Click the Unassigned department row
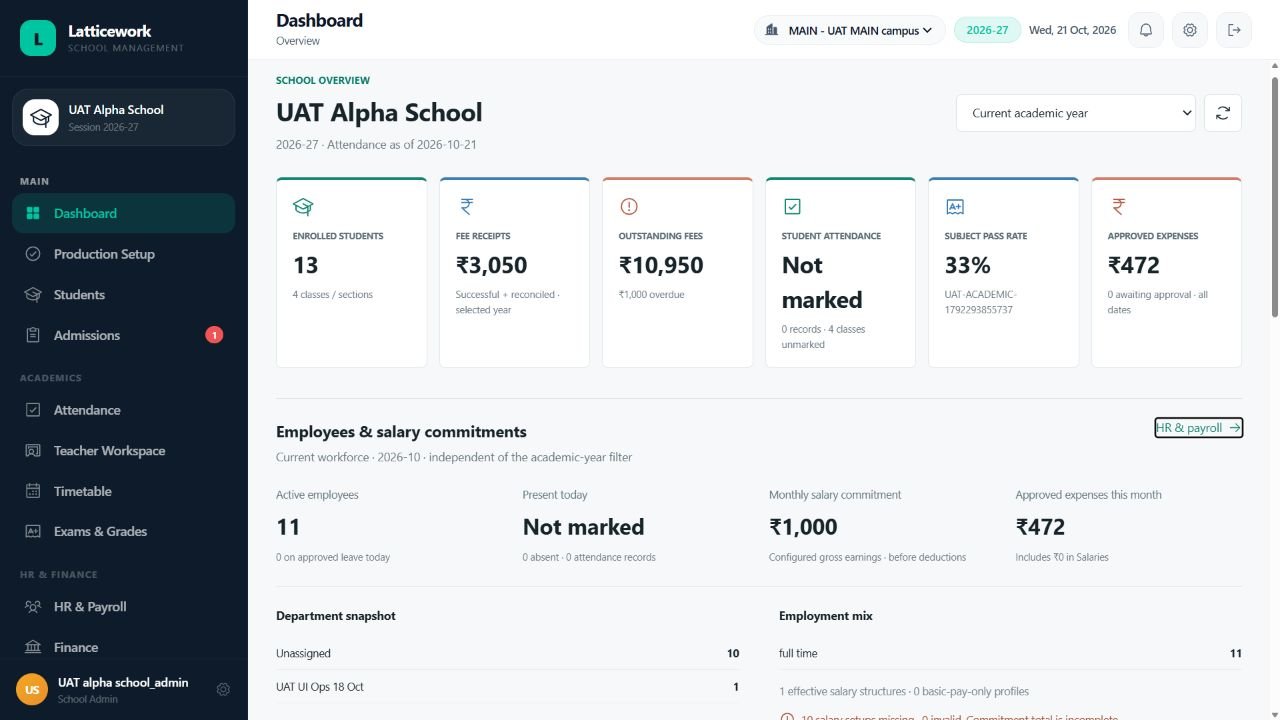 tap(508, 653)
